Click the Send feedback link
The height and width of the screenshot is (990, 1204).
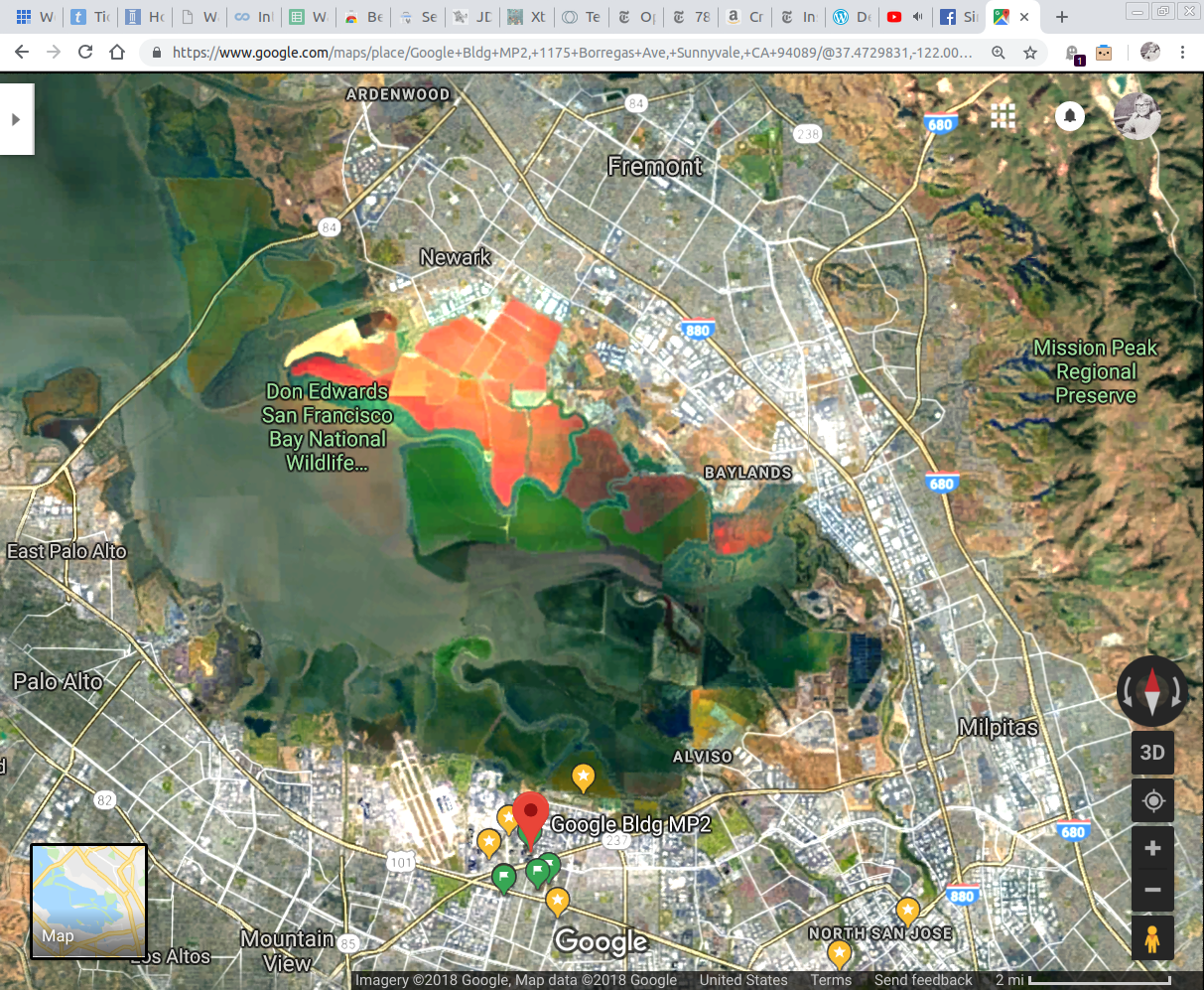coord(923,980)
